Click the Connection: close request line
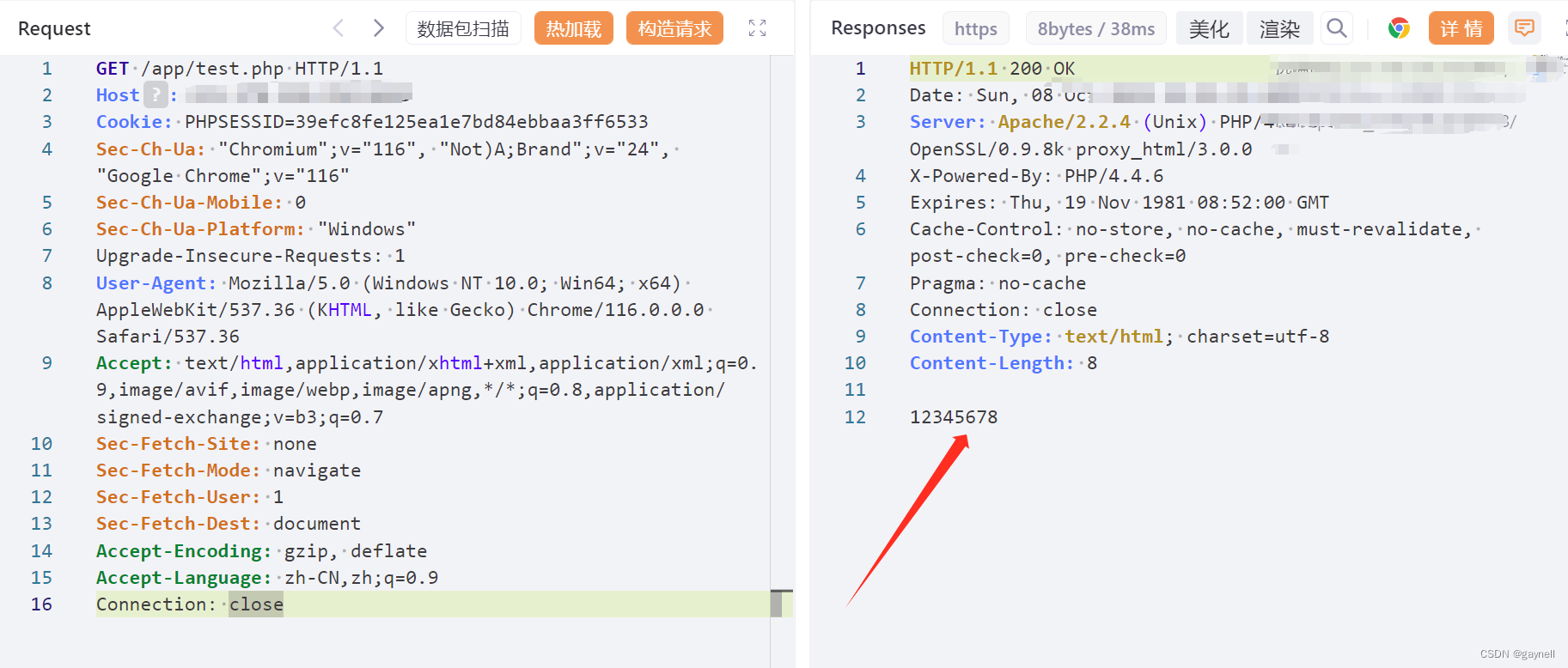 pyautogui.click(x=190, y=604)
